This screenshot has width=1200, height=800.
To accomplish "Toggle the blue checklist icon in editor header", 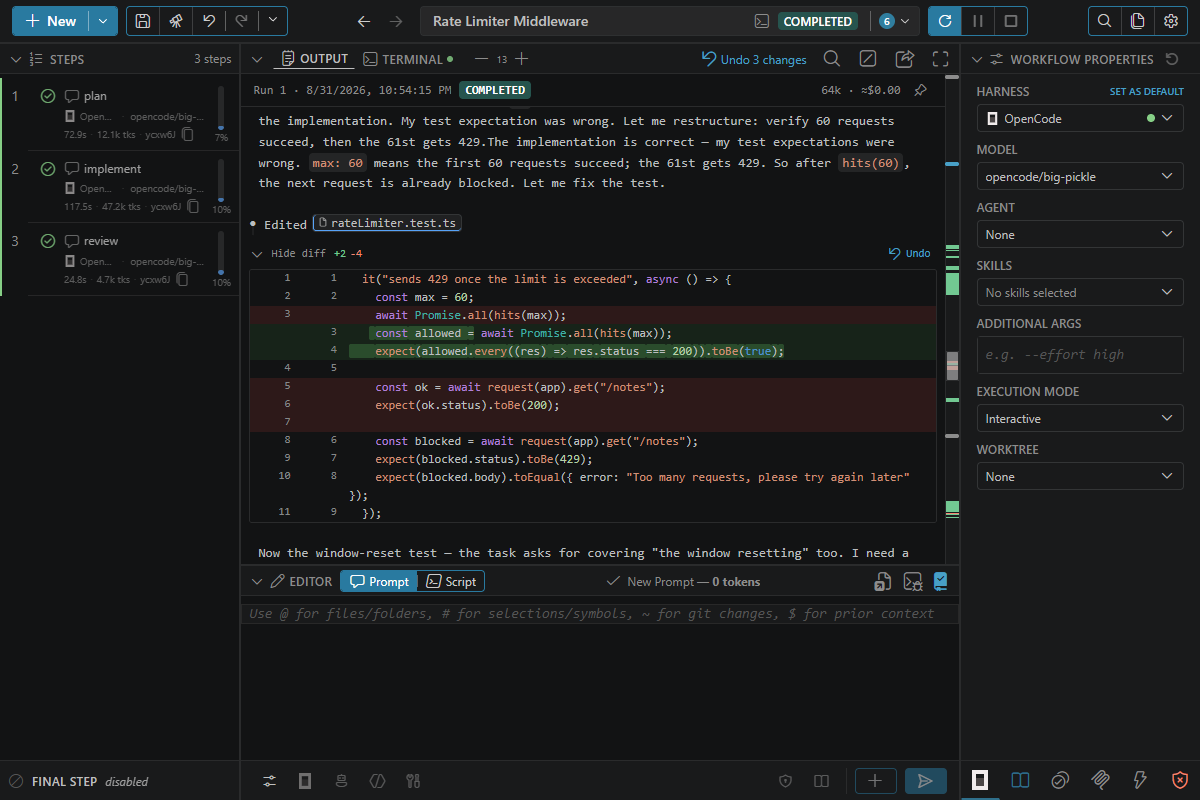I will (x=940, y=581).
